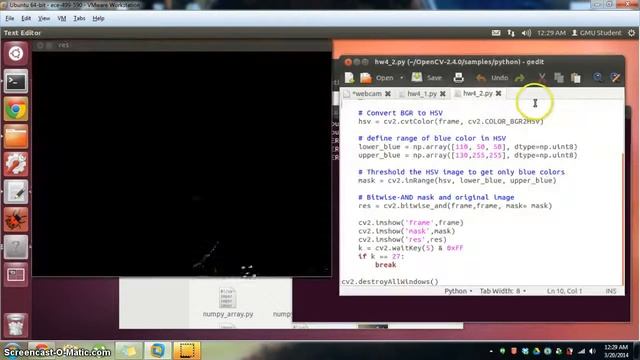Open the VMware Workstation taskbar icon

(x=157, y=350)
